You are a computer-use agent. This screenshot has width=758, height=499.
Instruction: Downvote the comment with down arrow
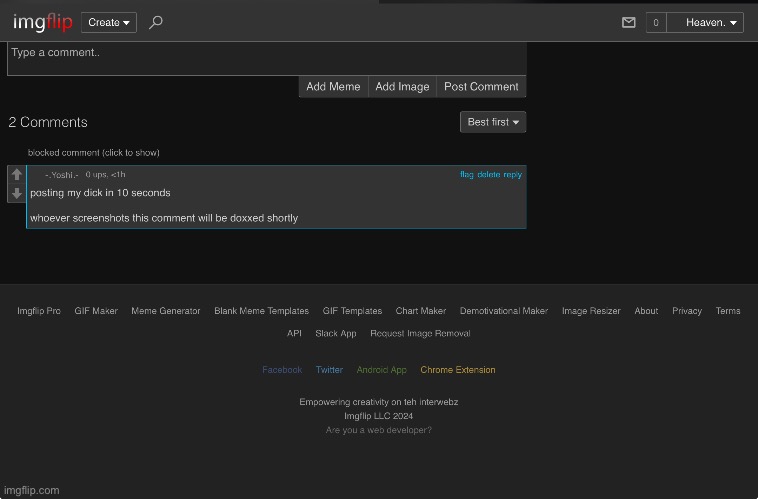click(16, 193)
